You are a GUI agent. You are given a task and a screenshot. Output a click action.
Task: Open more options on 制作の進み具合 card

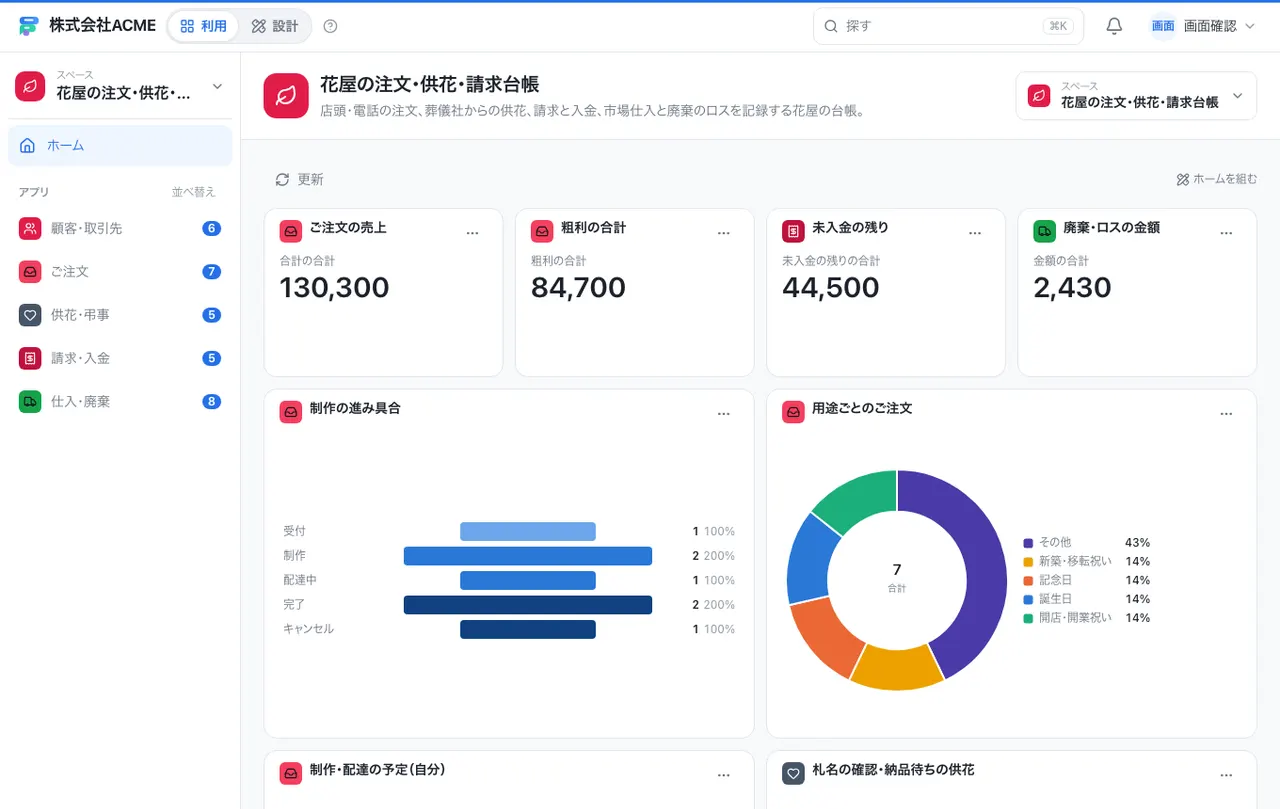point(724,413)
